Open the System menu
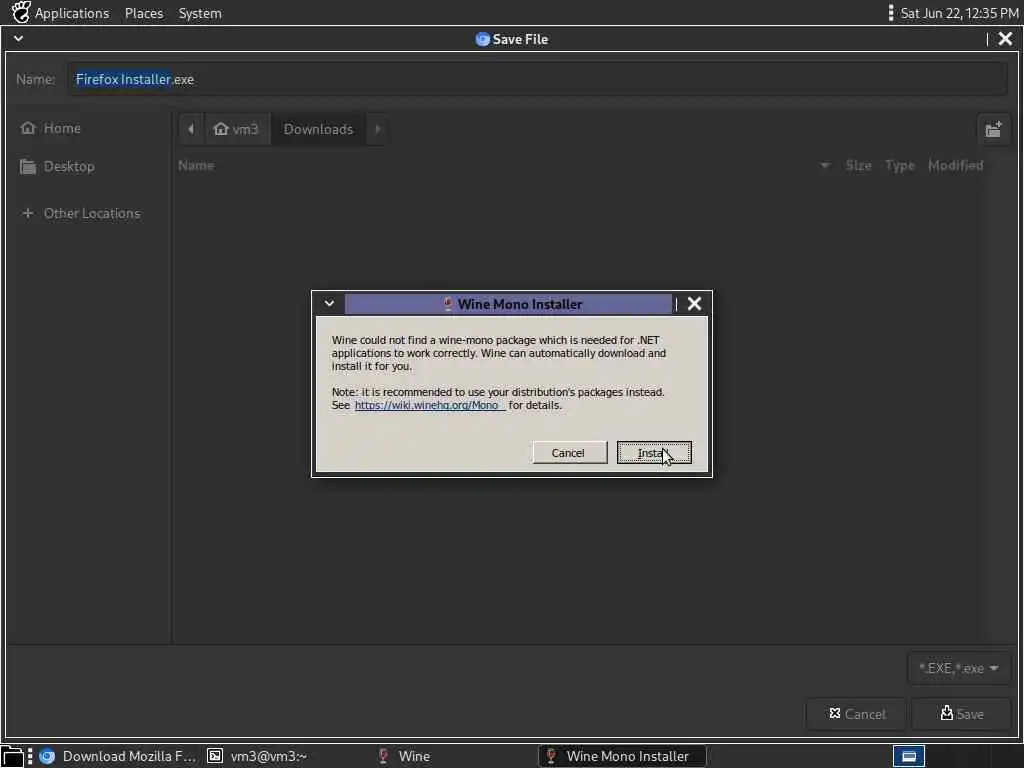 tap(200, 13)
